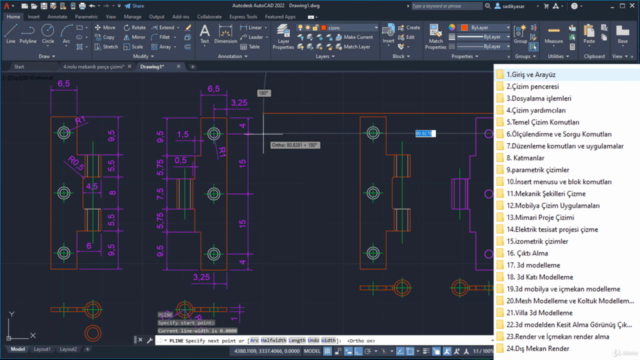Screen dimensions: 640x360
Task: Click the Group tool
Action: click(520, 34)
